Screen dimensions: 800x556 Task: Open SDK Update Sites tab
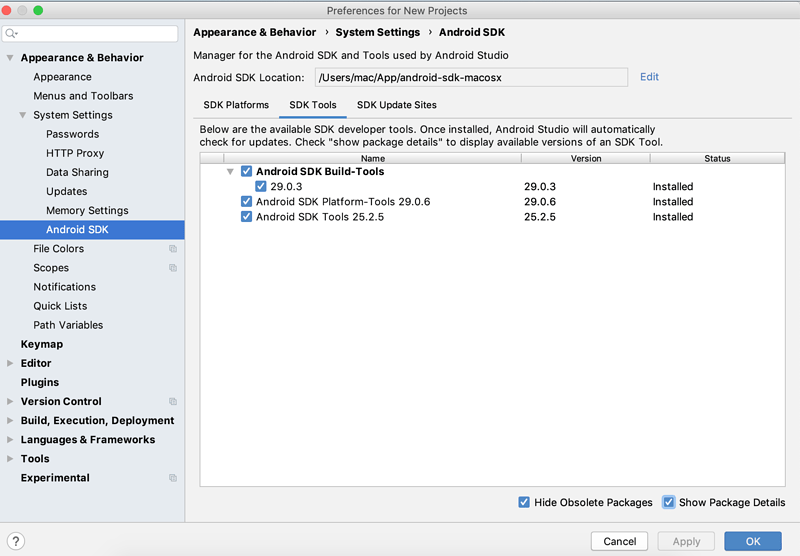396,105
